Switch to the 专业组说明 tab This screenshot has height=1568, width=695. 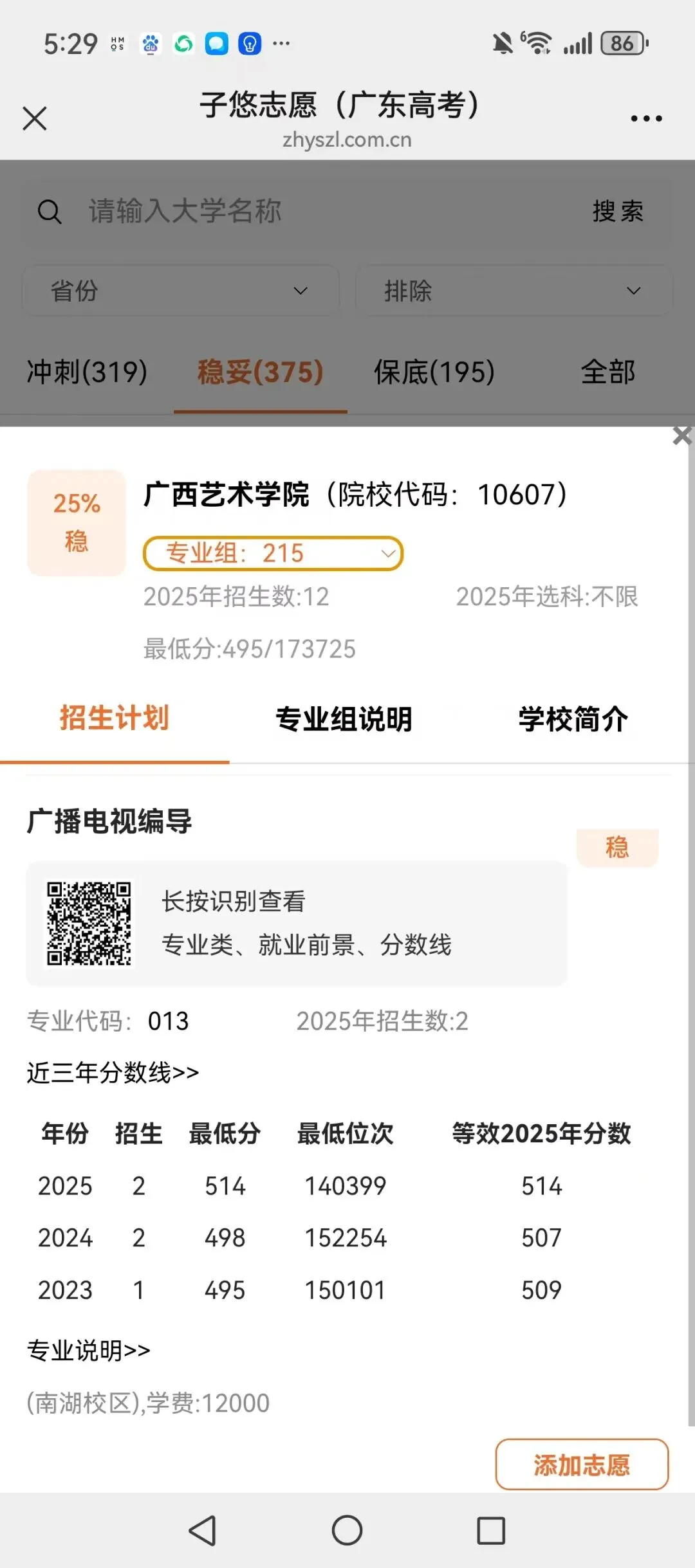[344, 719]
